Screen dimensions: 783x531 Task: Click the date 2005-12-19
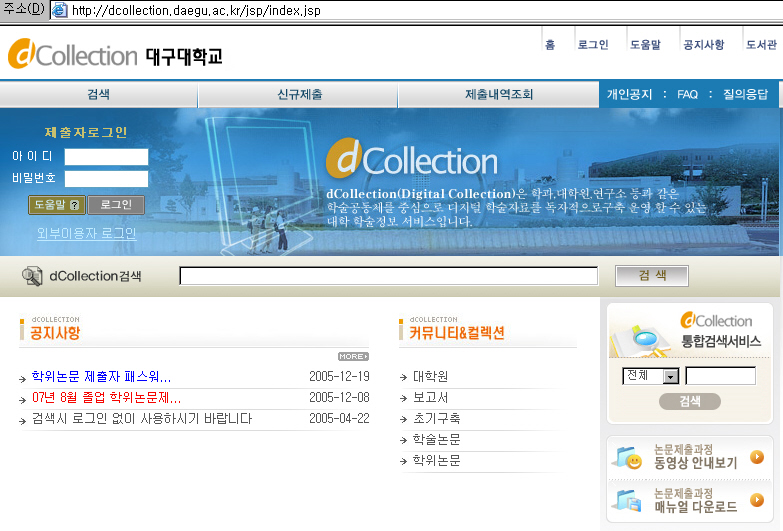[339, 376]
